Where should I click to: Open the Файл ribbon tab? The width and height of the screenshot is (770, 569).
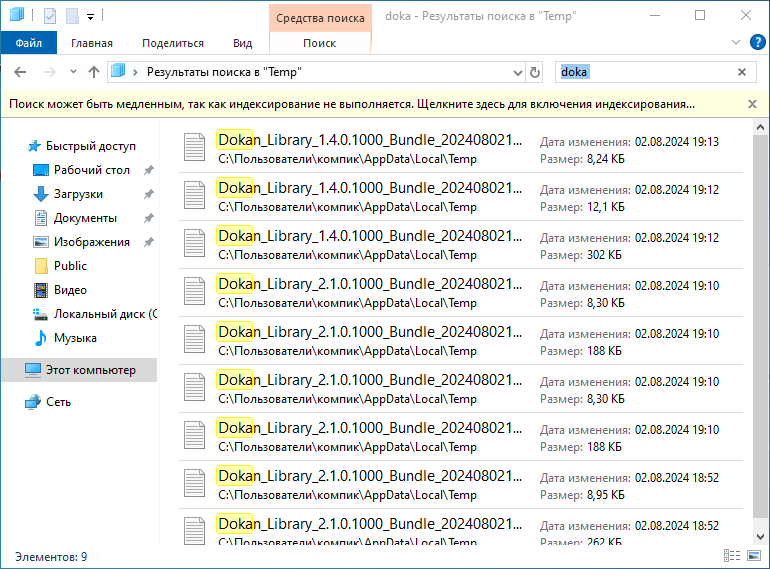[28, 43]
